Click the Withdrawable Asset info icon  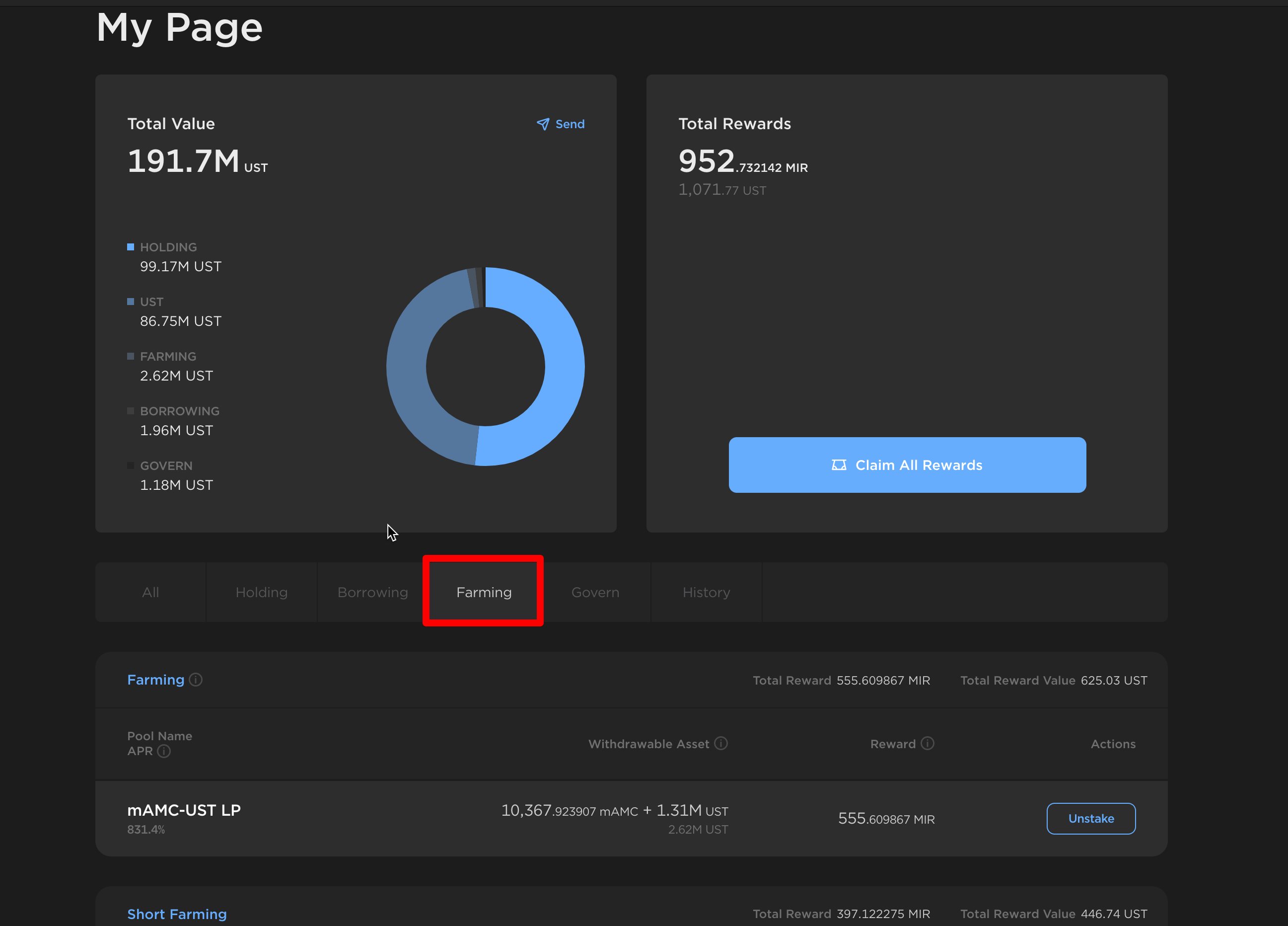[720, 743]
